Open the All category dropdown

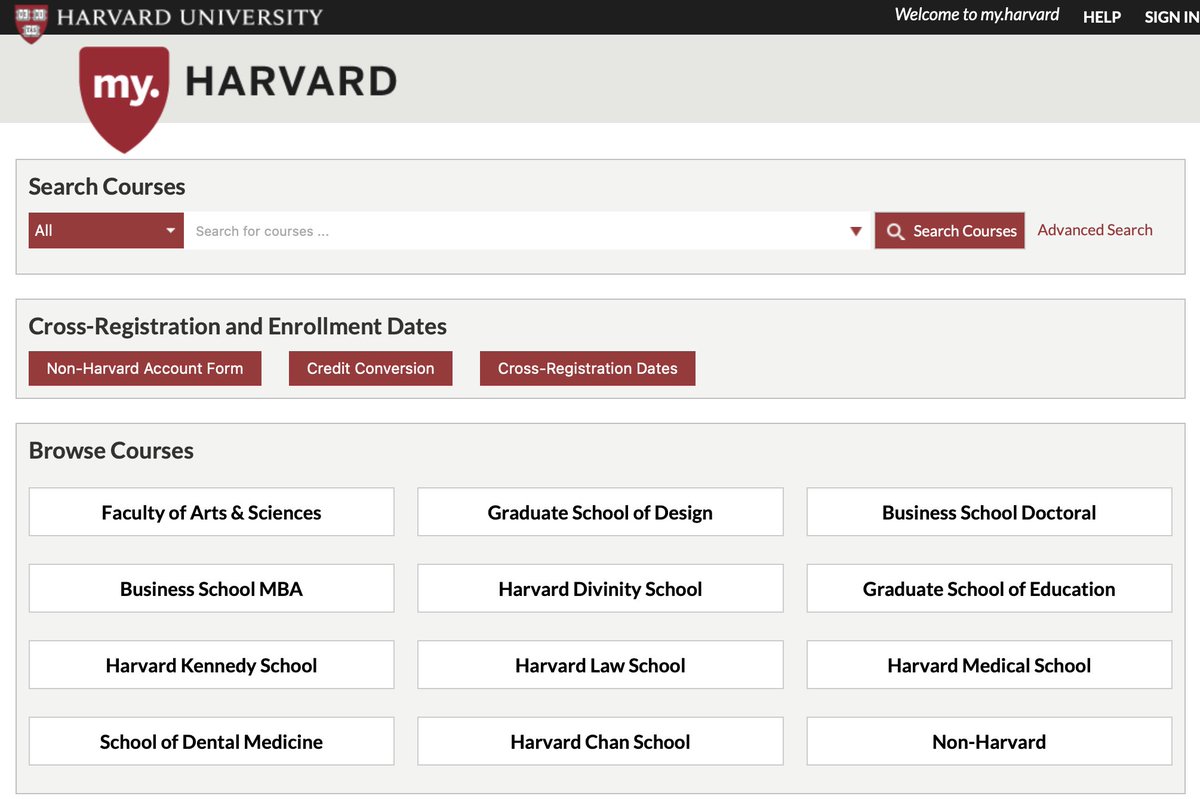pyautogui.click(x=106, y=230)
